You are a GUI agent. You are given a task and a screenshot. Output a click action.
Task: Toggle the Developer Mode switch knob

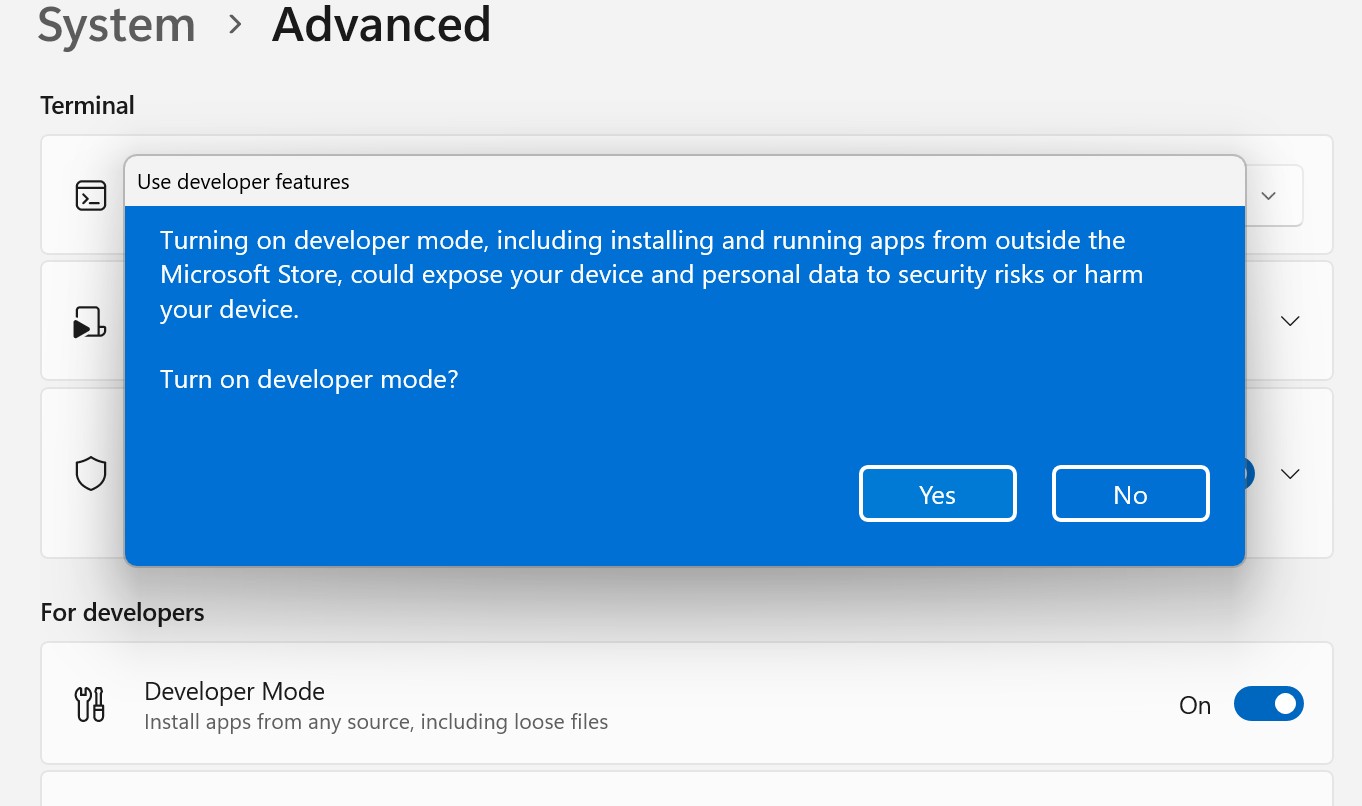pyautogui.click(x=1284, y=704)
